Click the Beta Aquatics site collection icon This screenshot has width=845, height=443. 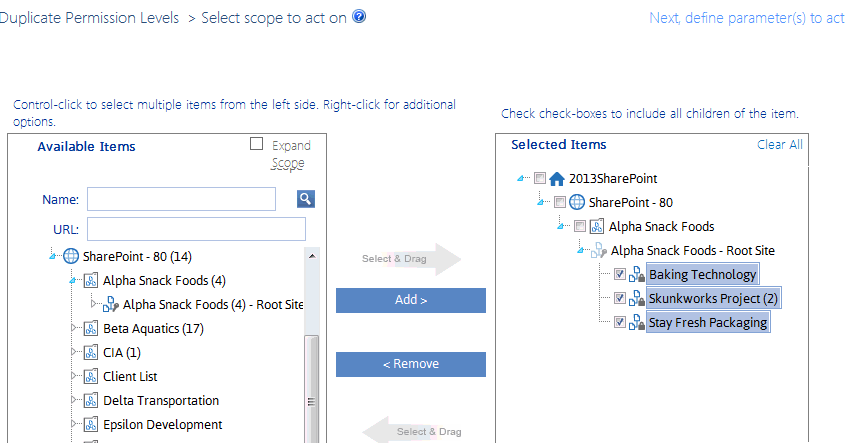coord(91,329)
